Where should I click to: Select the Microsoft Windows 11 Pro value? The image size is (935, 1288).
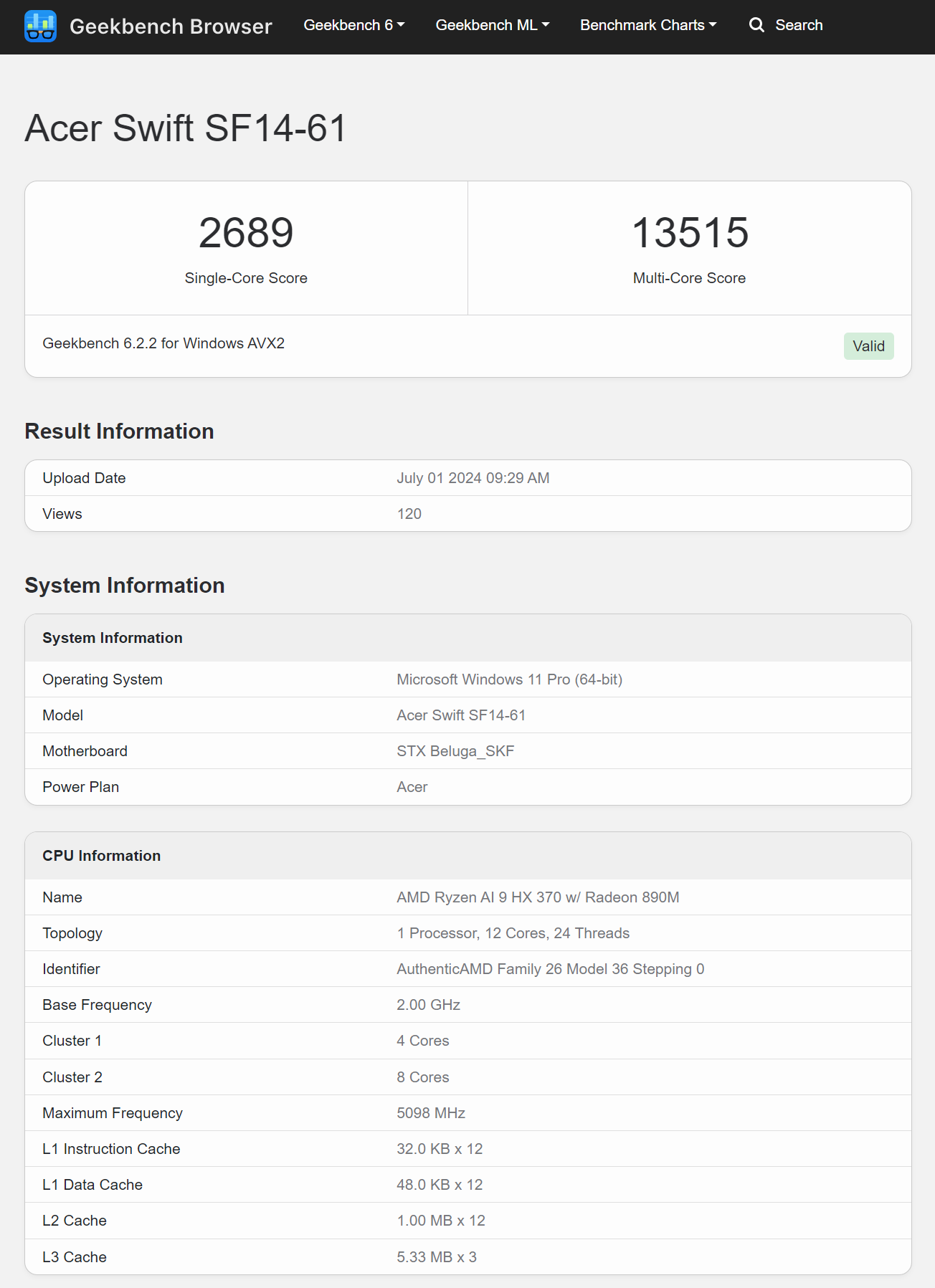pos(509,679)
